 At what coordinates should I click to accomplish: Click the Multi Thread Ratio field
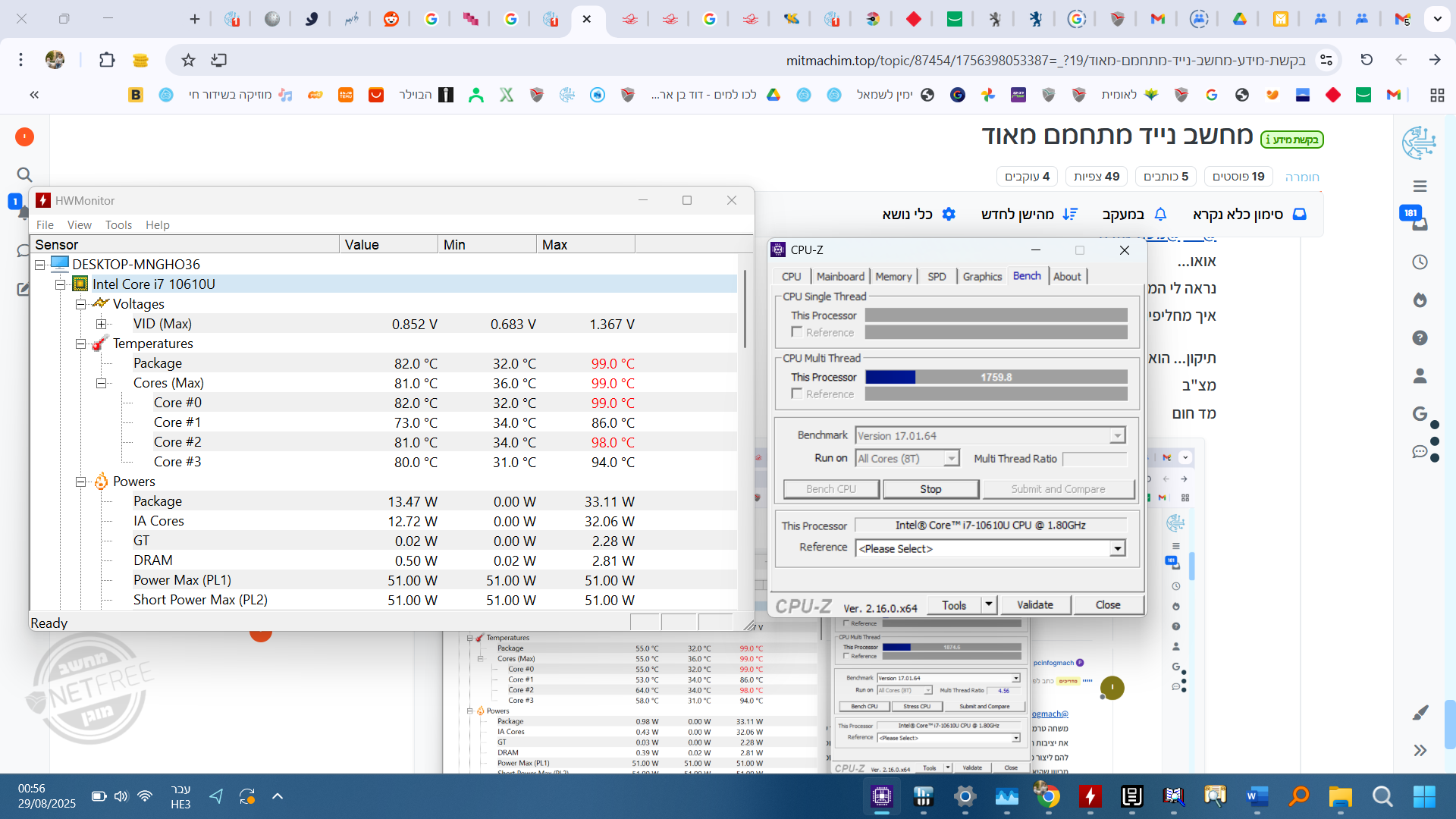pyautogui.click(x=1094, y=459)
